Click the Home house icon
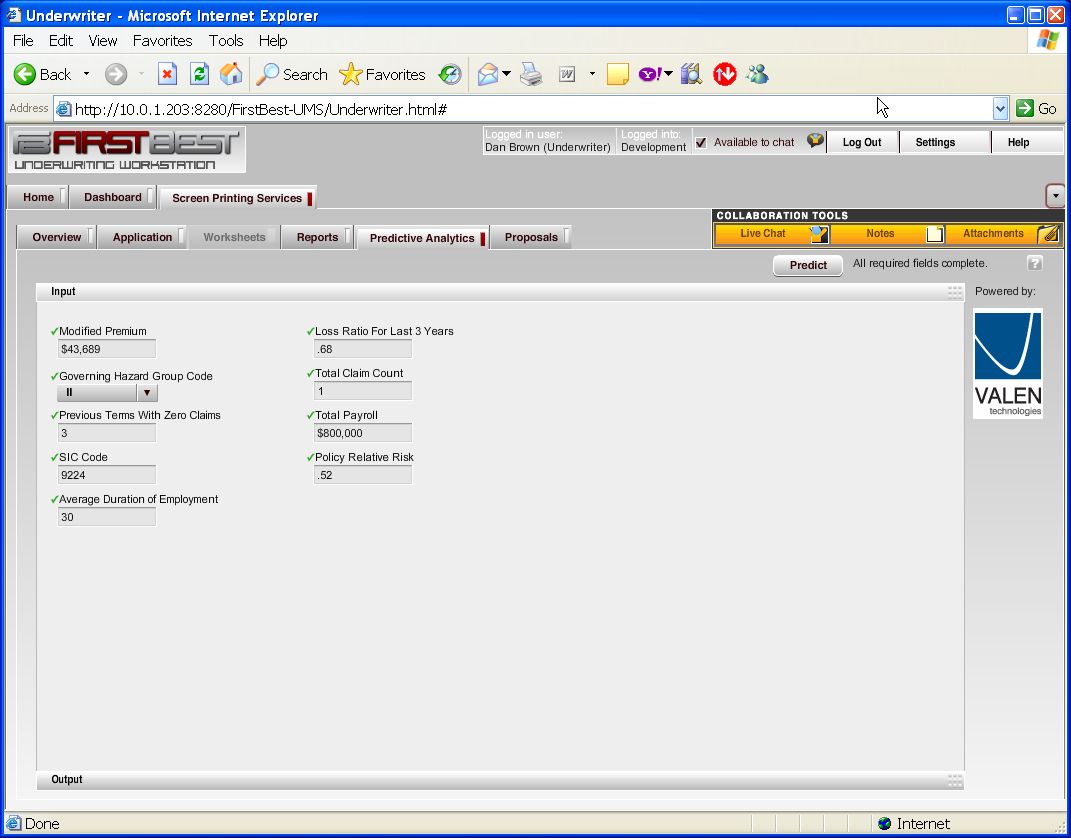 tap(231, 74)
